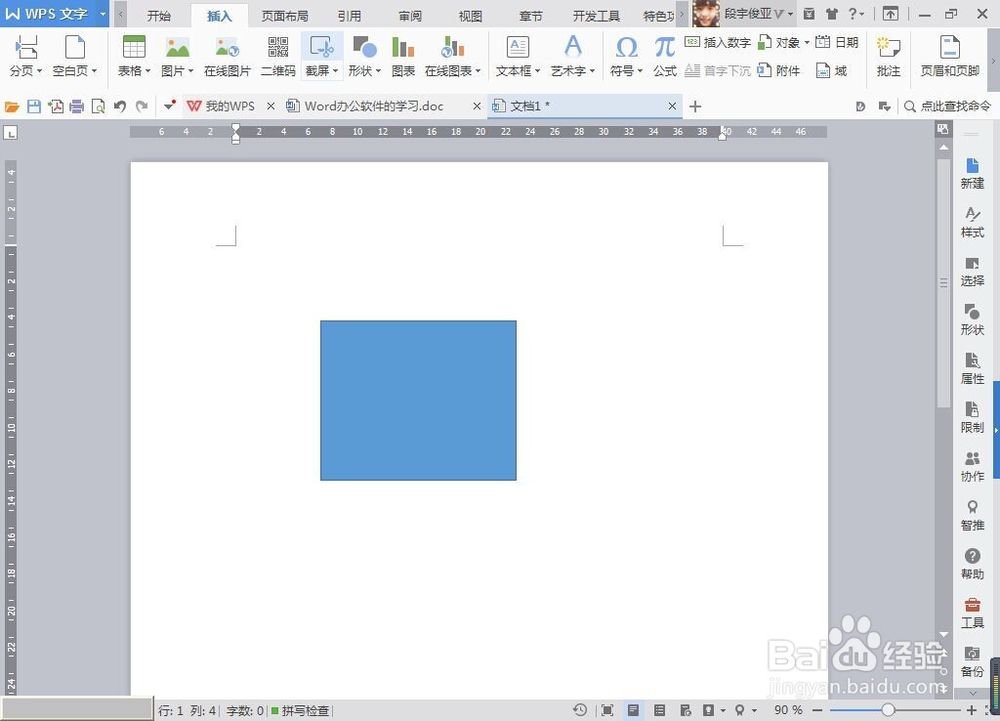Insert a picture with the 图片 icon
Screen dimensions: 1000x721
177,47
